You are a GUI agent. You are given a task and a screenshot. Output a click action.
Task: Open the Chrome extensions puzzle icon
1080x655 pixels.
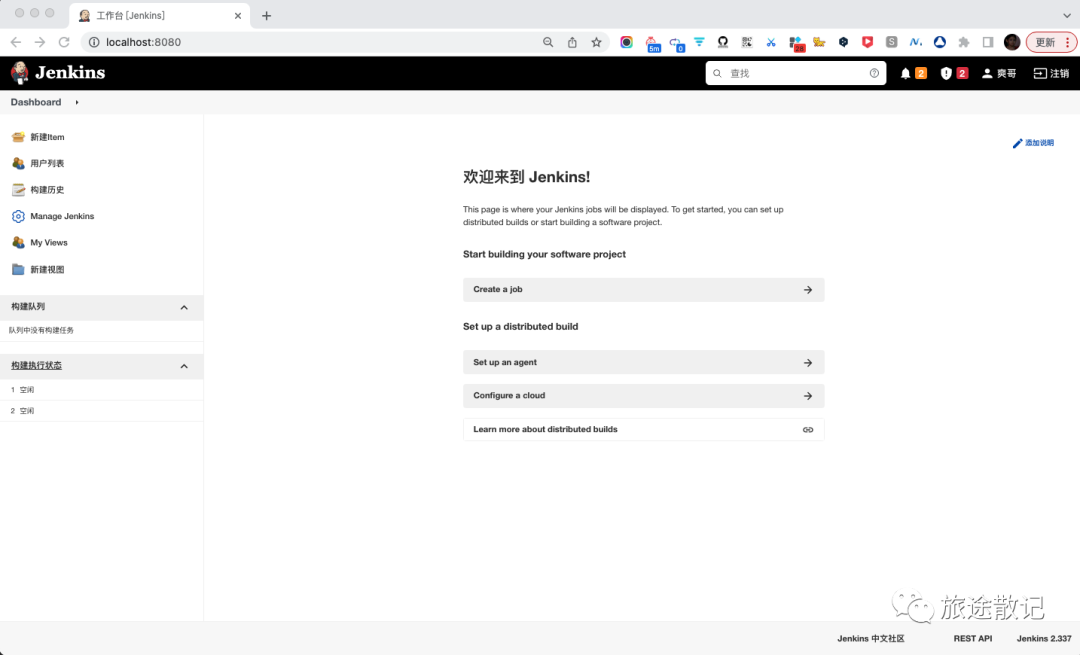coord(964,42)
